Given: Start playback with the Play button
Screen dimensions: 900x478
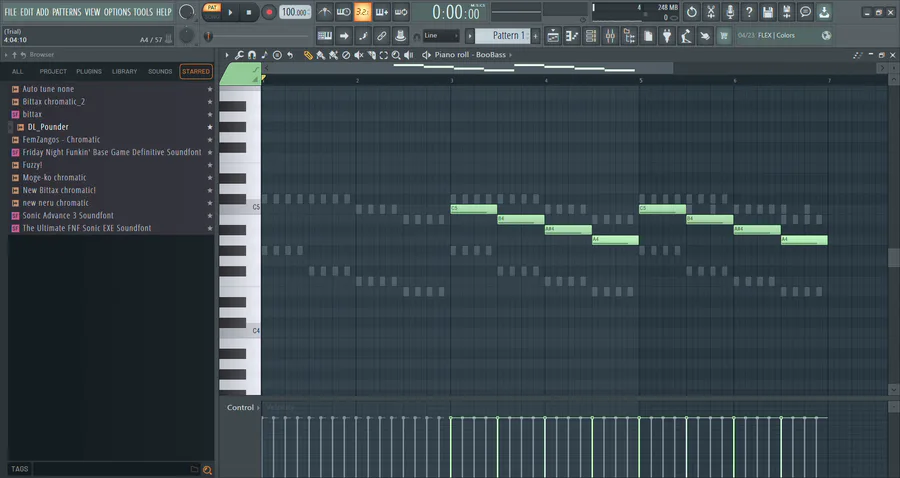Looking at the screenshot, I should click(230, 12).
